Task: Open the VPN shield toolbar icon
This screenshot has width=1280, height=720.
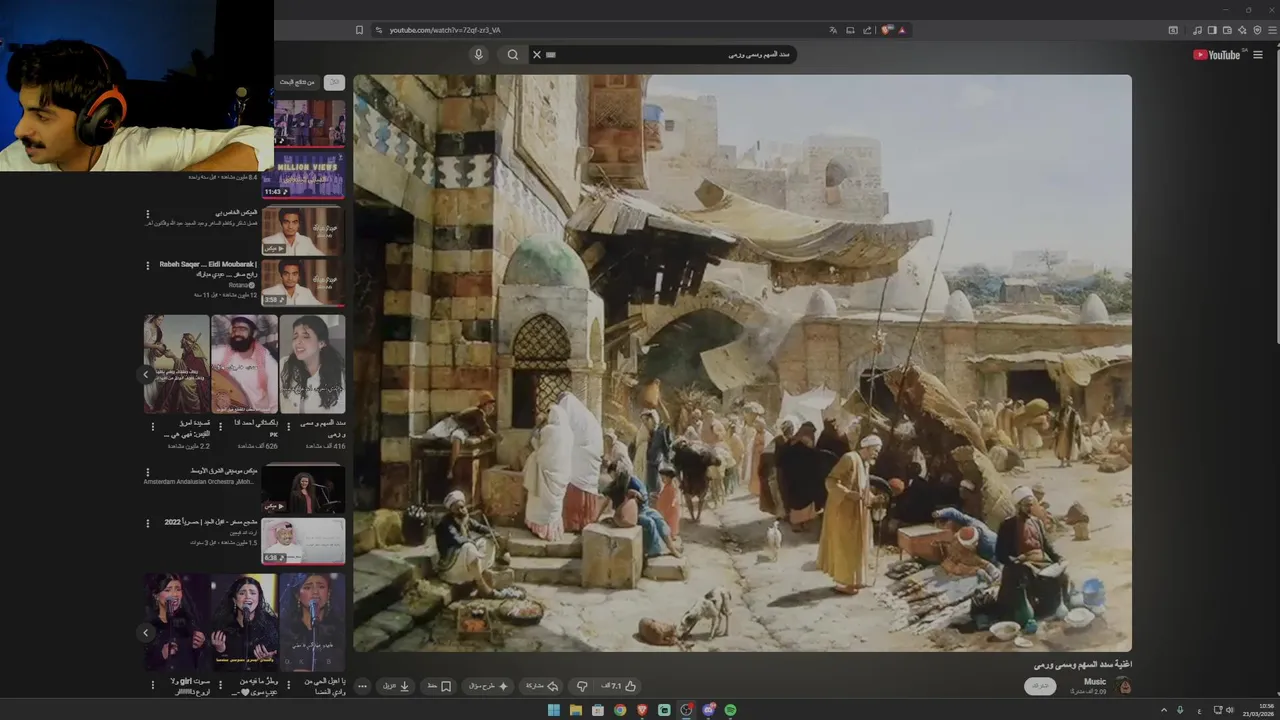Action: [x=1257, y=30]
